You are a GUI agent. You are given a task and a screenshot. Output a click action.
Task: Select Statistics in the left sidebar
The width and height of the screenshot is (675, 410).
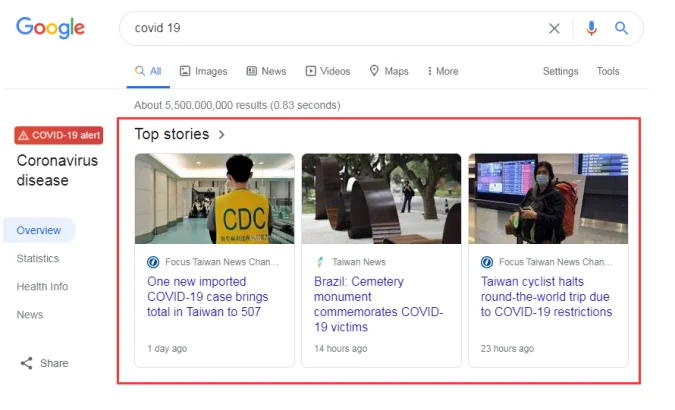click(x=37, y=258)
